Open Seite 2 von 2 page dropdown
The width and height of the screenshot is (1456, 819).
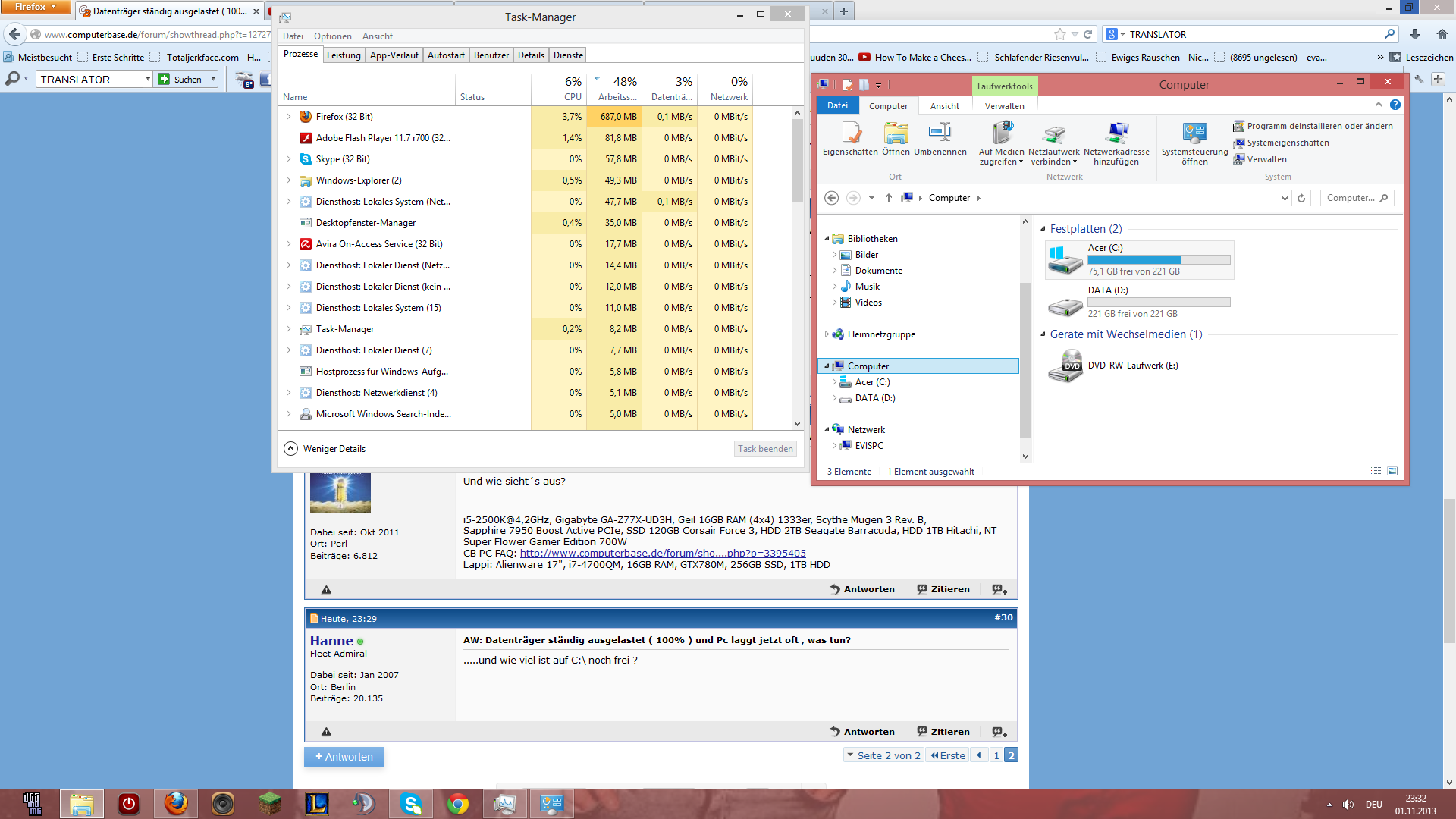pyautogui.click(x=883, y=755)
